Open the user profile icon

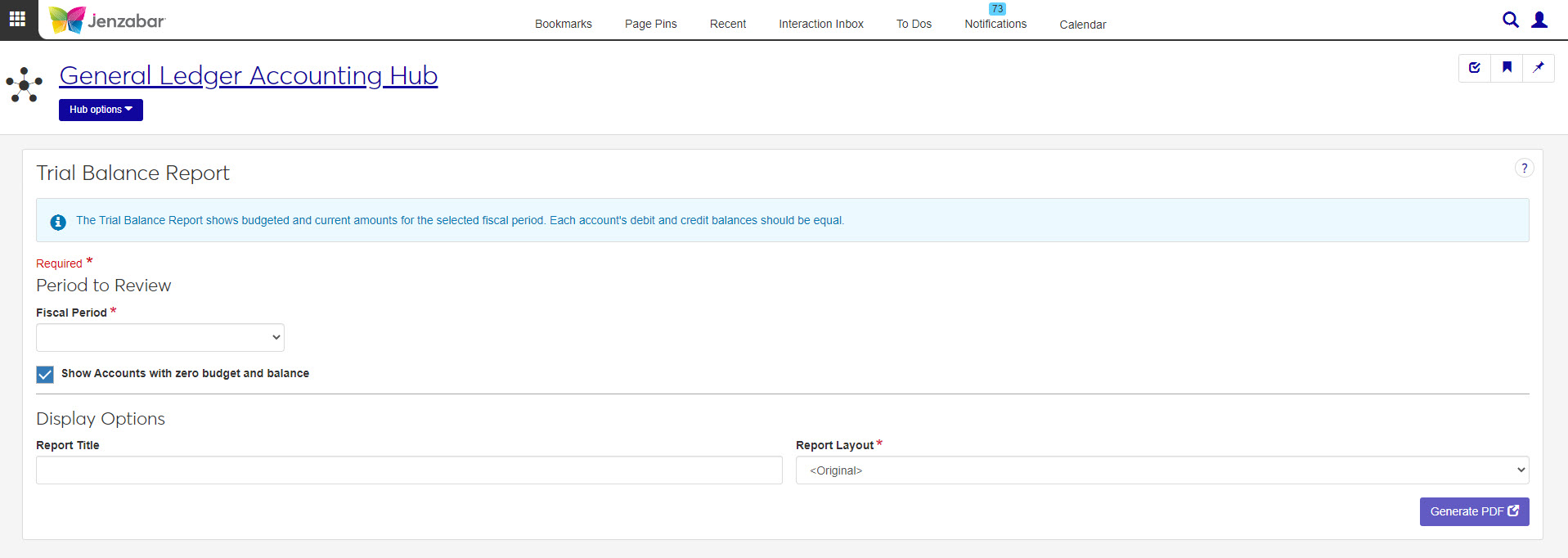tap(1539, 20)
